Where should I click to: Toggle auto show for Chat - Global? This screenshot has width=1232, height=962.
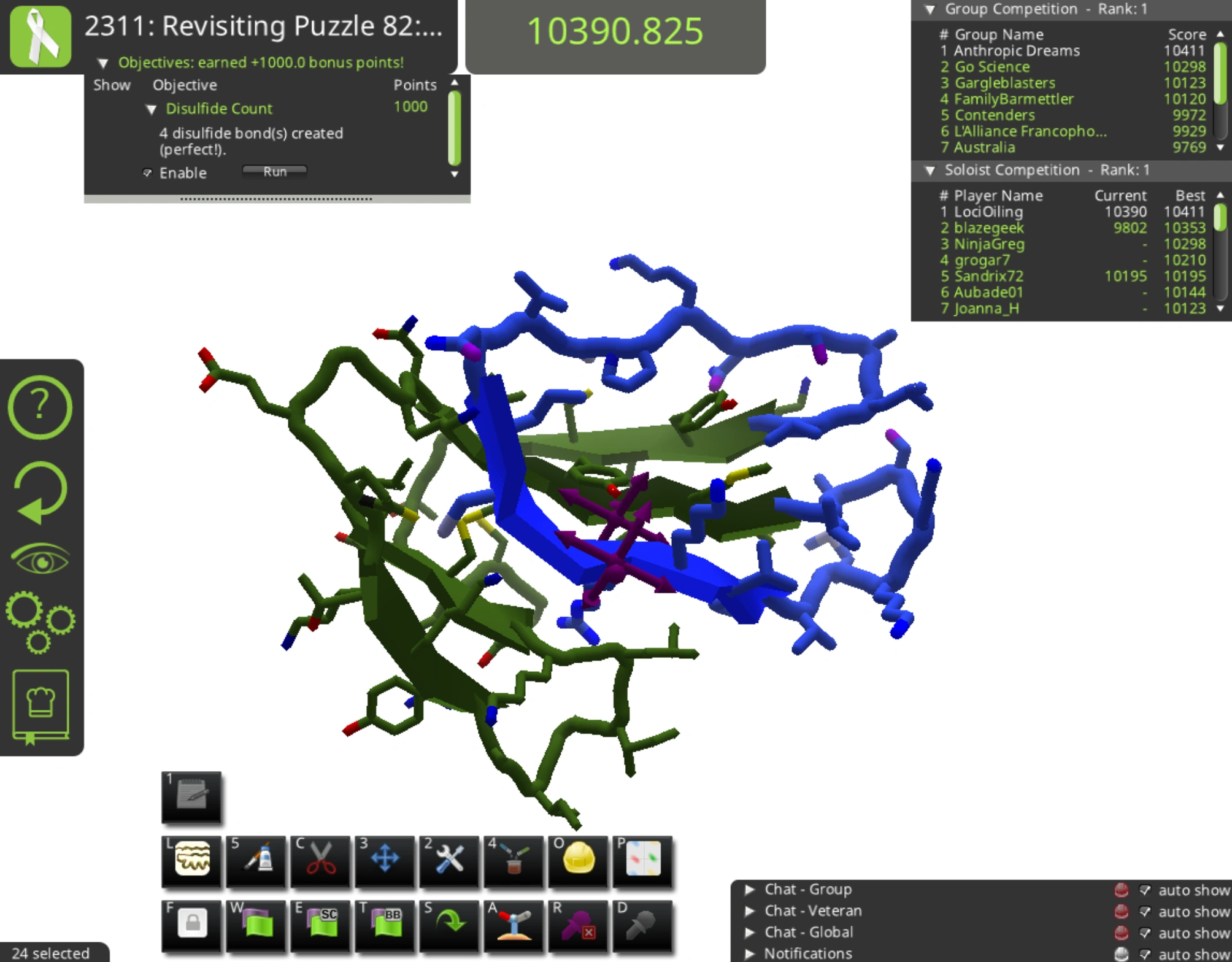coord(1145,933)
